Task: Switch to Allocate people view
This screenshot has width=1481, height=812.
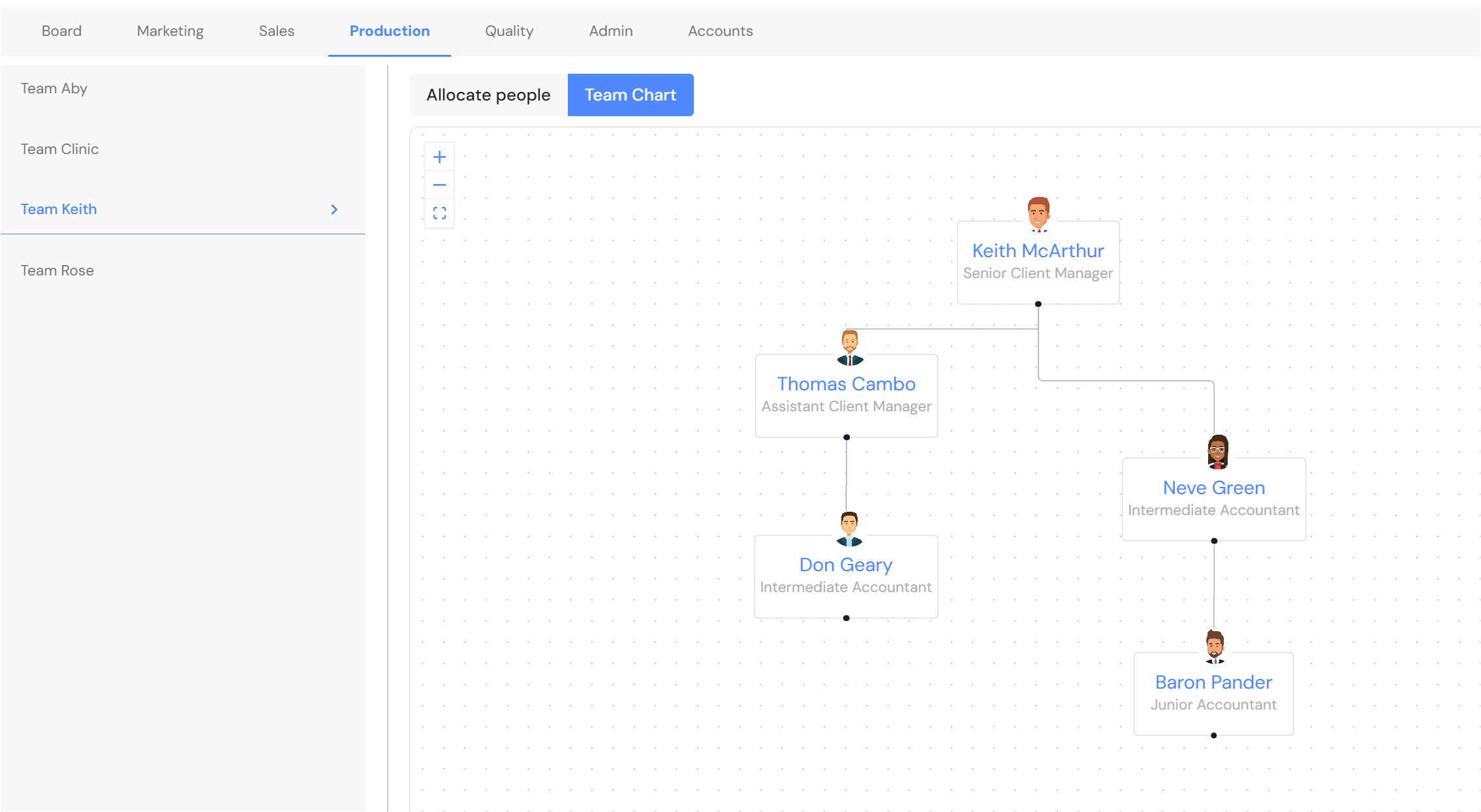Action: (x=488, y=95)
